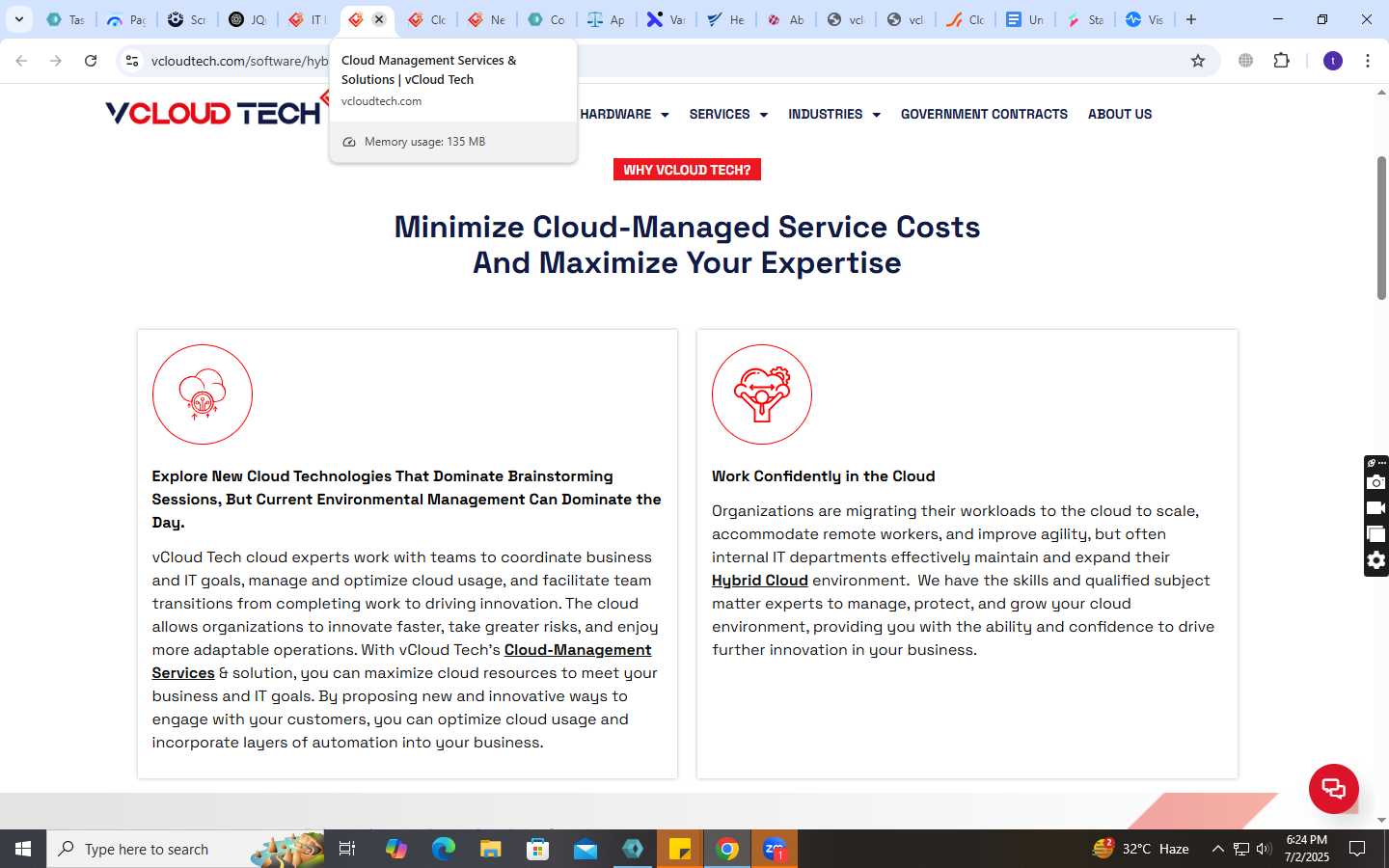Image resolution: width=1389 pixels, height=868 pixels.
Task: Take screenshot with camera icon in side widget
Action: pyautogui.click(x=1376, y=482)
